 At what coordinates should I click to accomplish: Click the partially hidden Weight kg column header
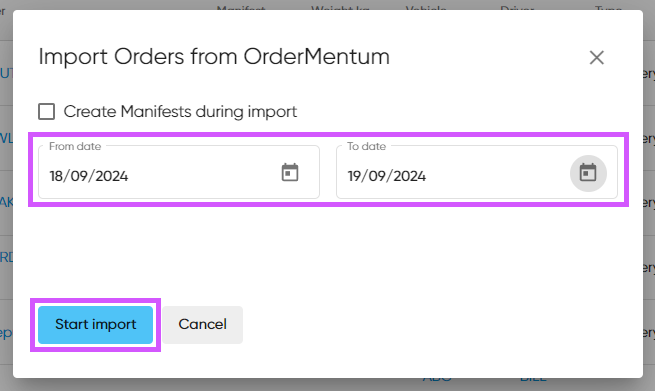tap(340, 8)
